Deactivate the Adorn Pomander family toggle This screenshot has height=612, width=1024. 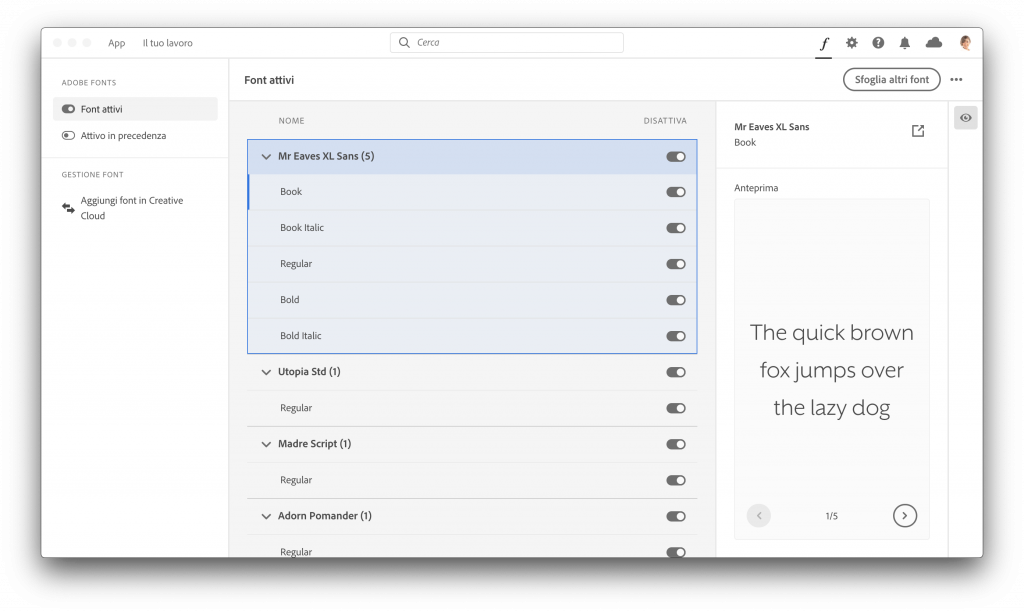(676, 516)
